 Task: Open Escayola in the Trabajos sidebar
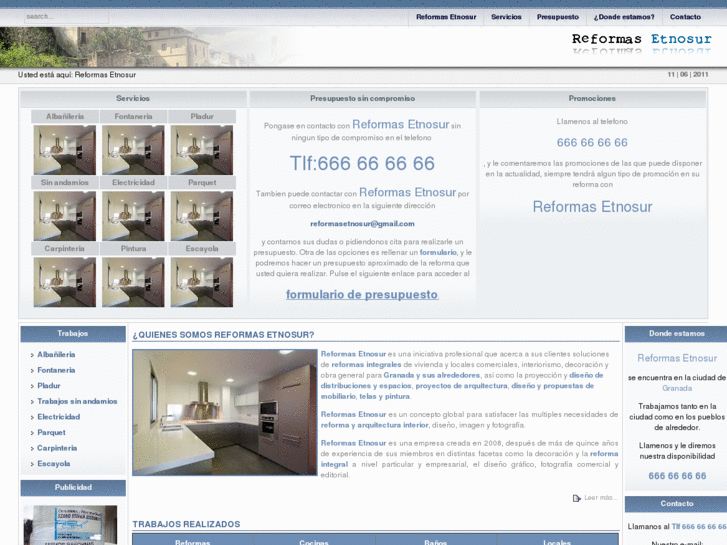(x=53, y=464)
